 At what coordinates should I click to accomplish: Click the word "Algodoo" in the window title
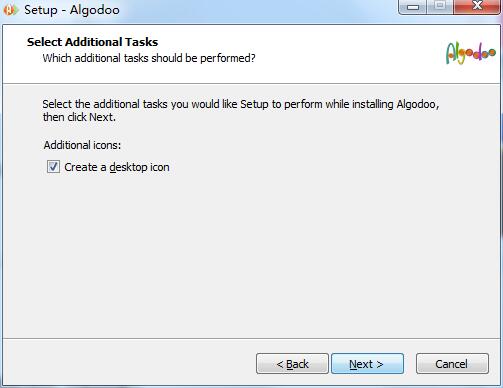95,10
